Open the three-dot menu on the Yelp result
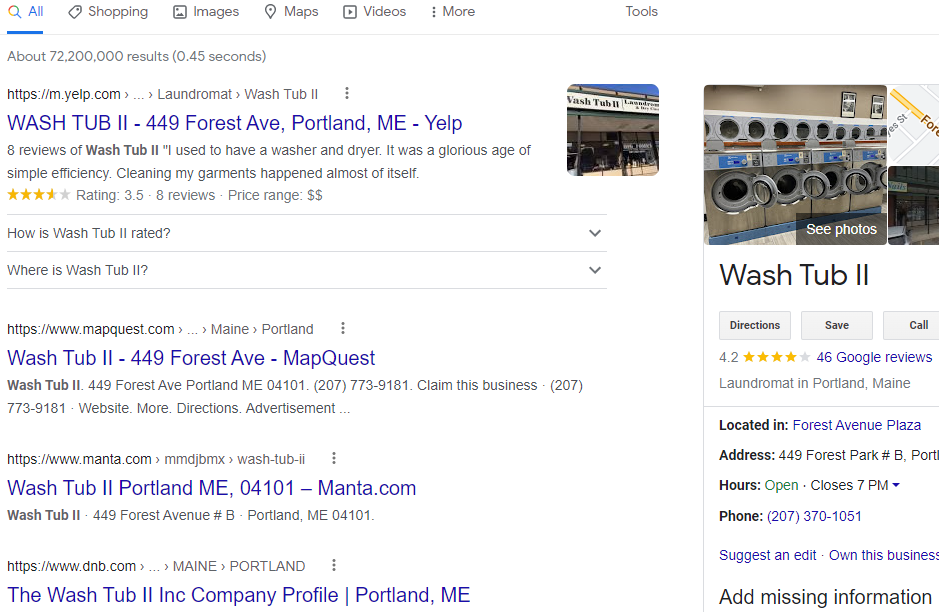 [346, 92]
